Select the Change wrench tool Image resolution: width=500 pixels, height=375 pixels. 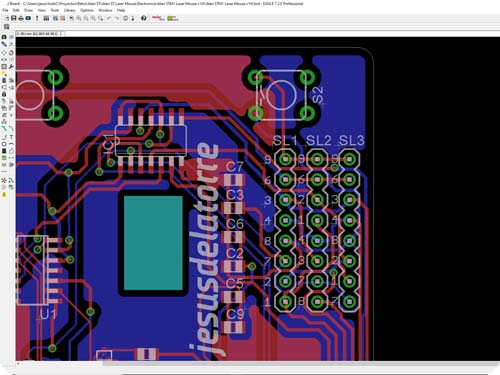[x=11, y=66]
